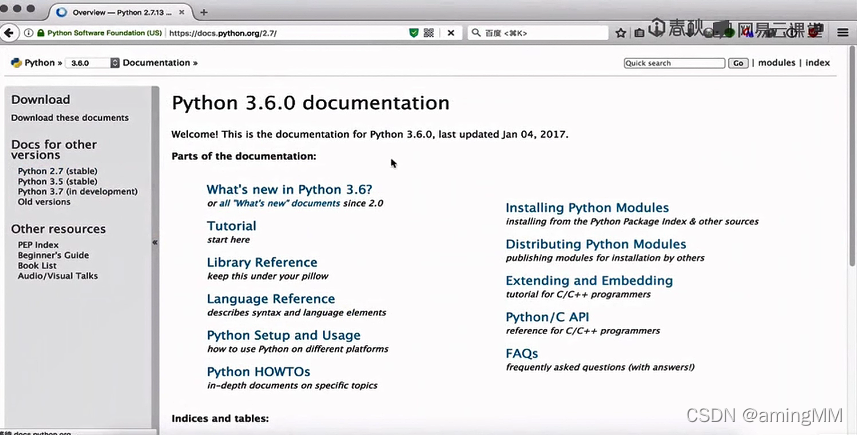Open the Book List link
Image resolution: width=857 pixels, height=435 pixels.
[37, 266]
